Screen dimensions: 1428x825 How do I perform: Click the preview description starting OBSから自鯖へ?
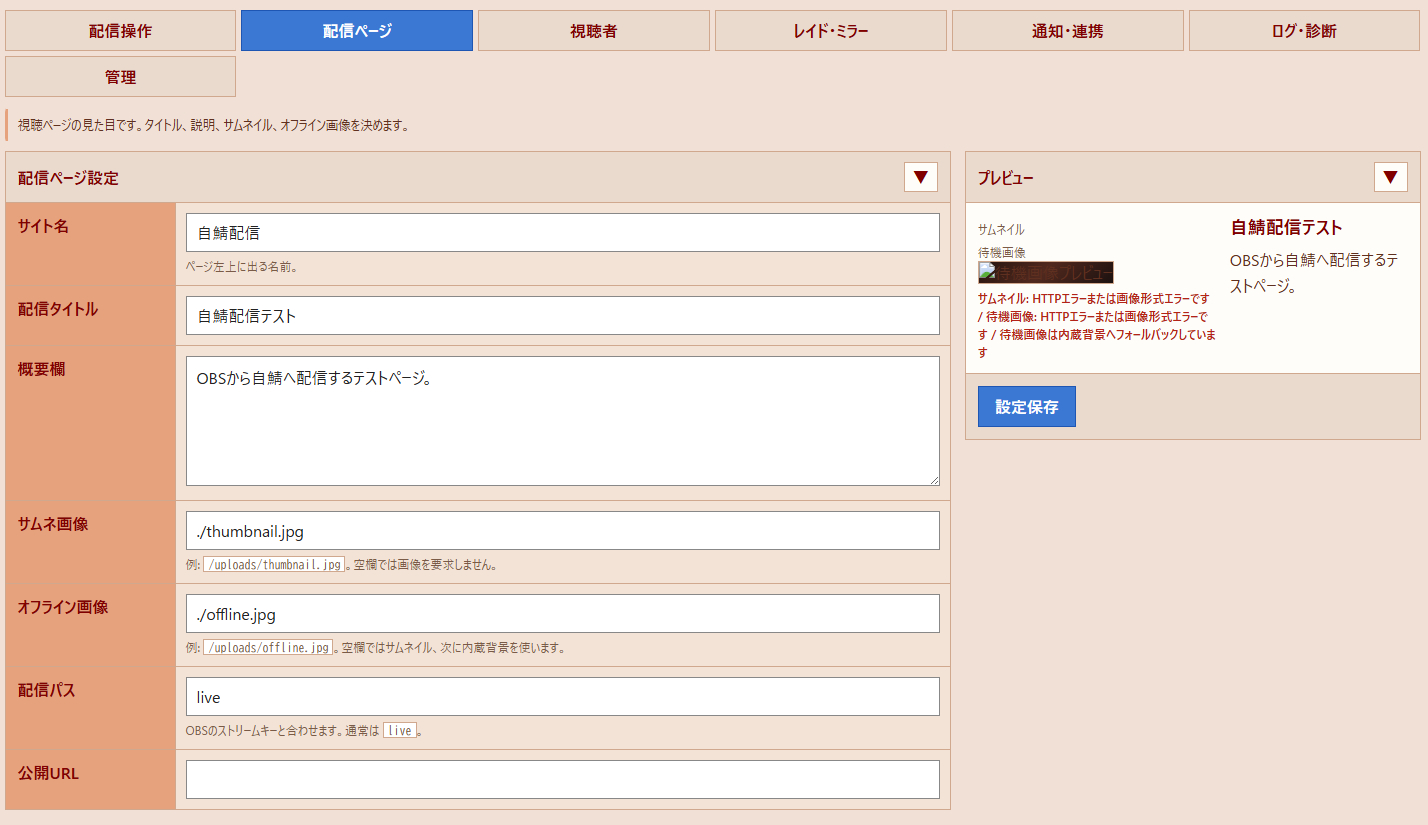point(1313,273)
